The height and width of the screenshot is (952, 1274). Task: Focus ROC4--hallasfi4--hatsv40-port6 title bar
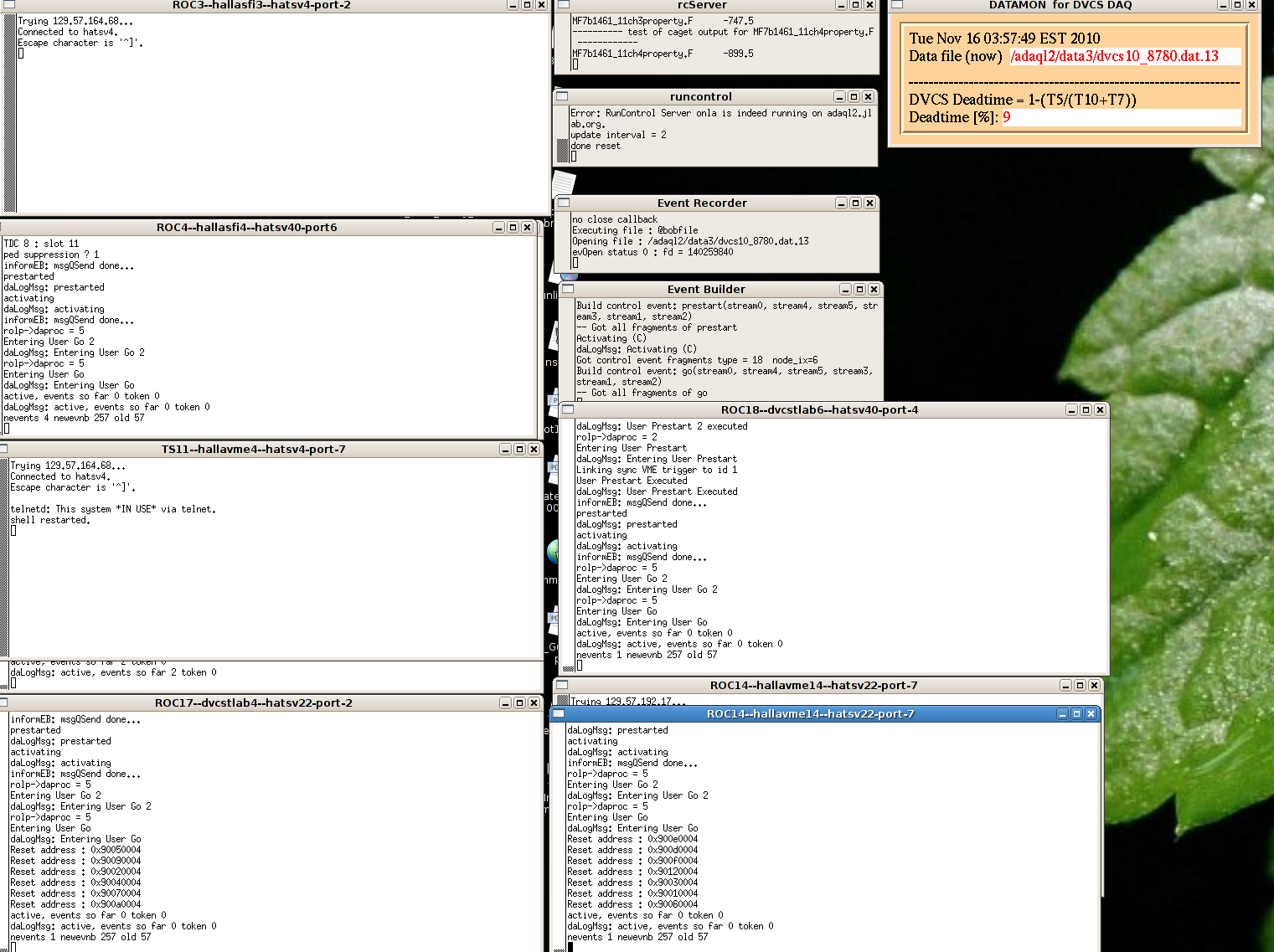point(247,227)
